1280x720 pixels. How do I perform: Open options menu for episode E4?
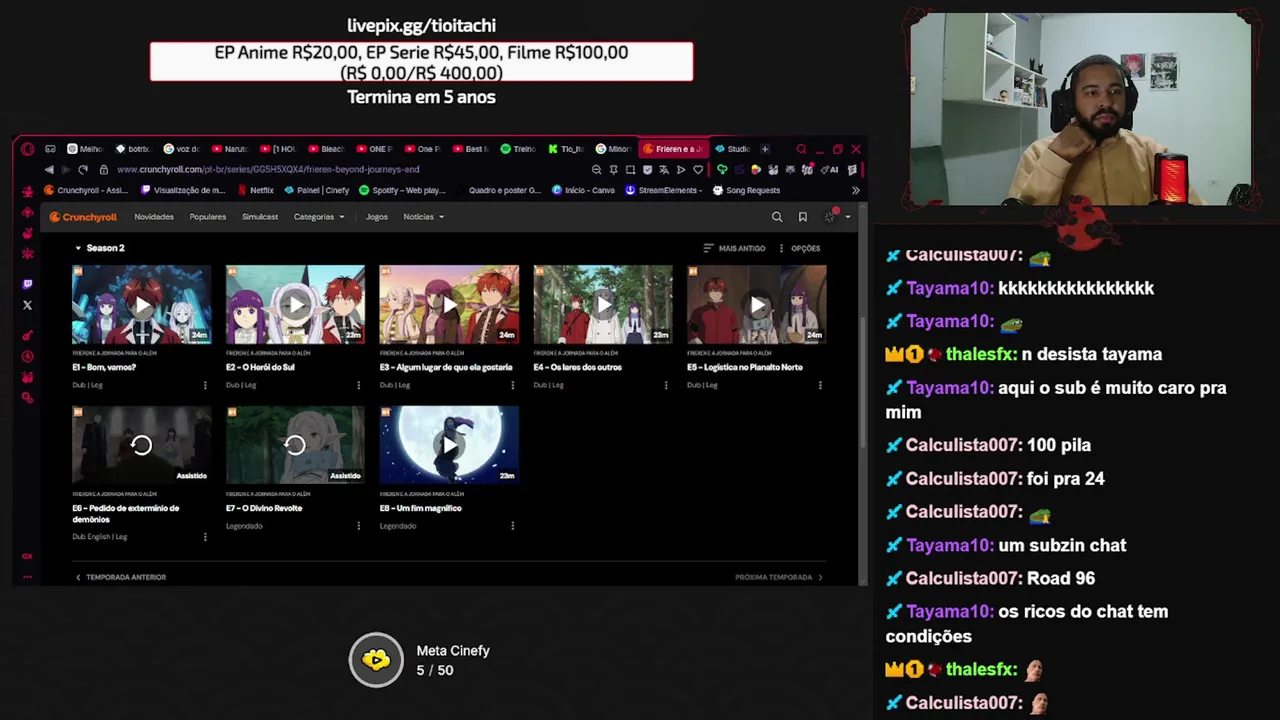pos(666,385)
